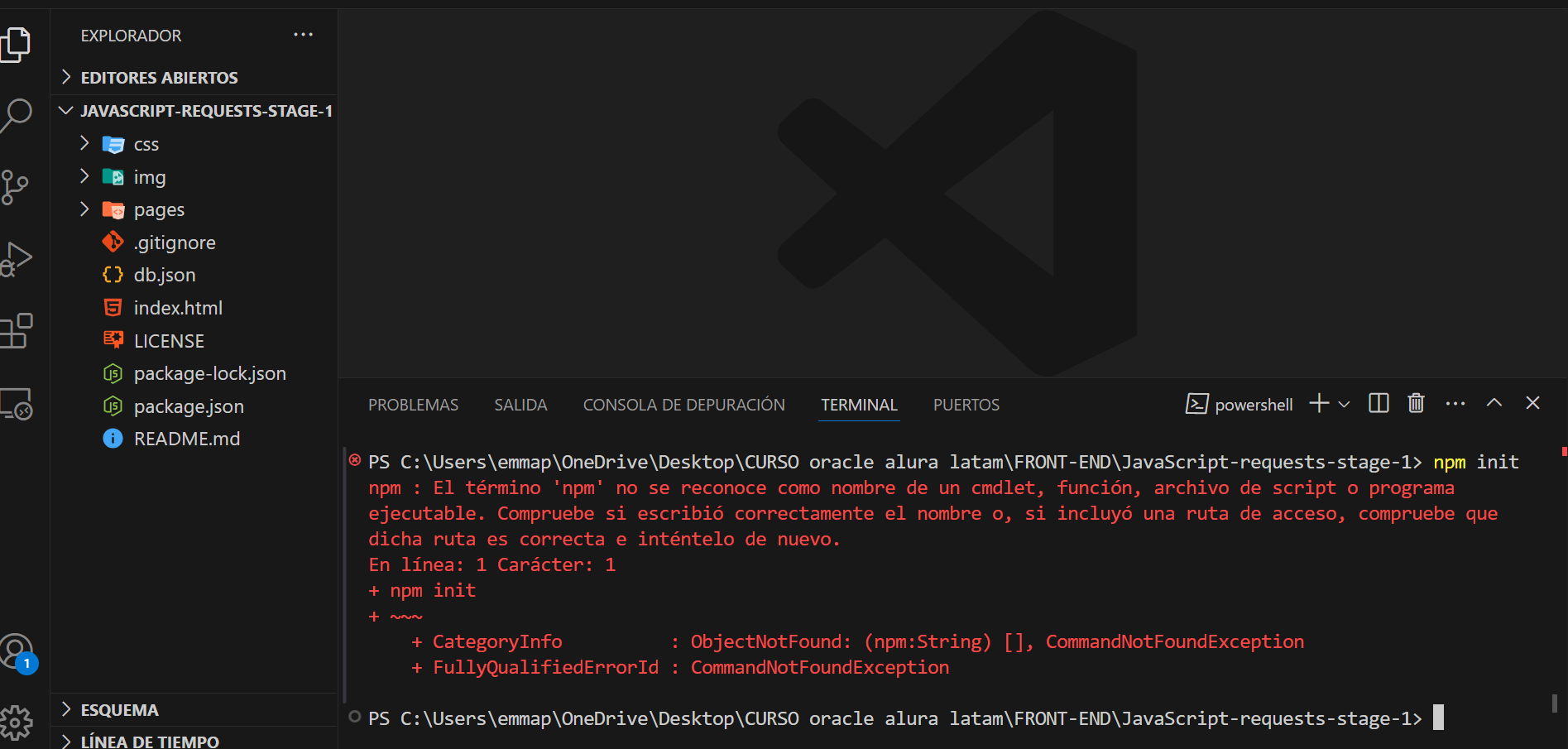Click the braces icon beside db.json

tap(113, 275)
